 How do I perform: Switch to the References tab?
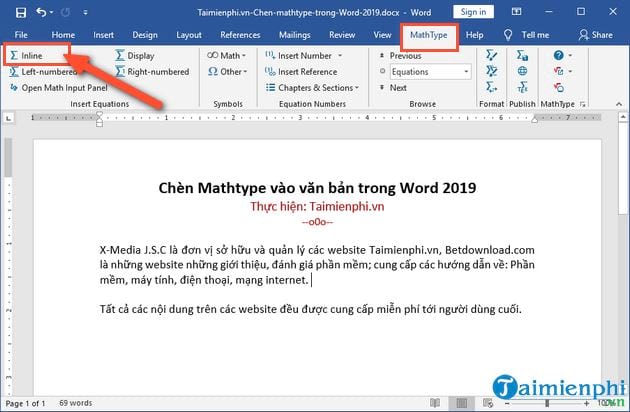coord(239,34)
